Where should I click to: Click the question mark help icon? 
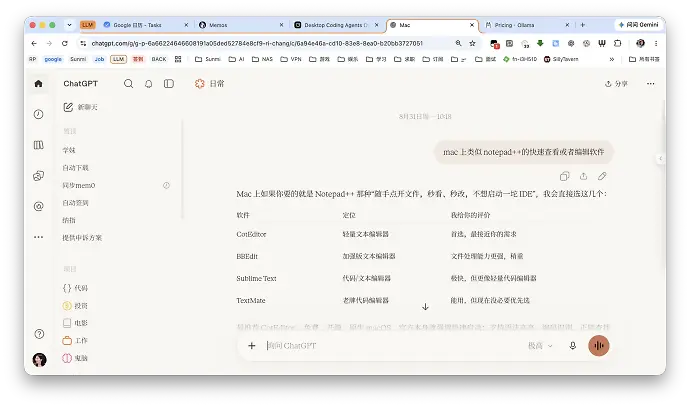tap(39, 334)
